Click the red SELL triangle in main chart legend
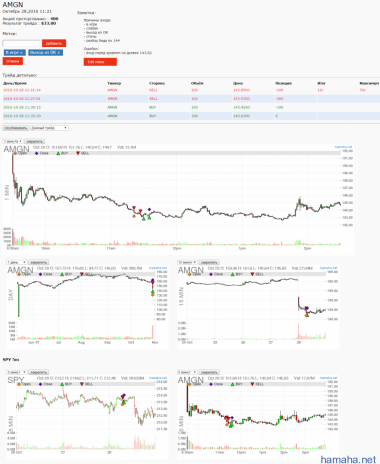This screenshot has height=464, width=380. (78, 153)
